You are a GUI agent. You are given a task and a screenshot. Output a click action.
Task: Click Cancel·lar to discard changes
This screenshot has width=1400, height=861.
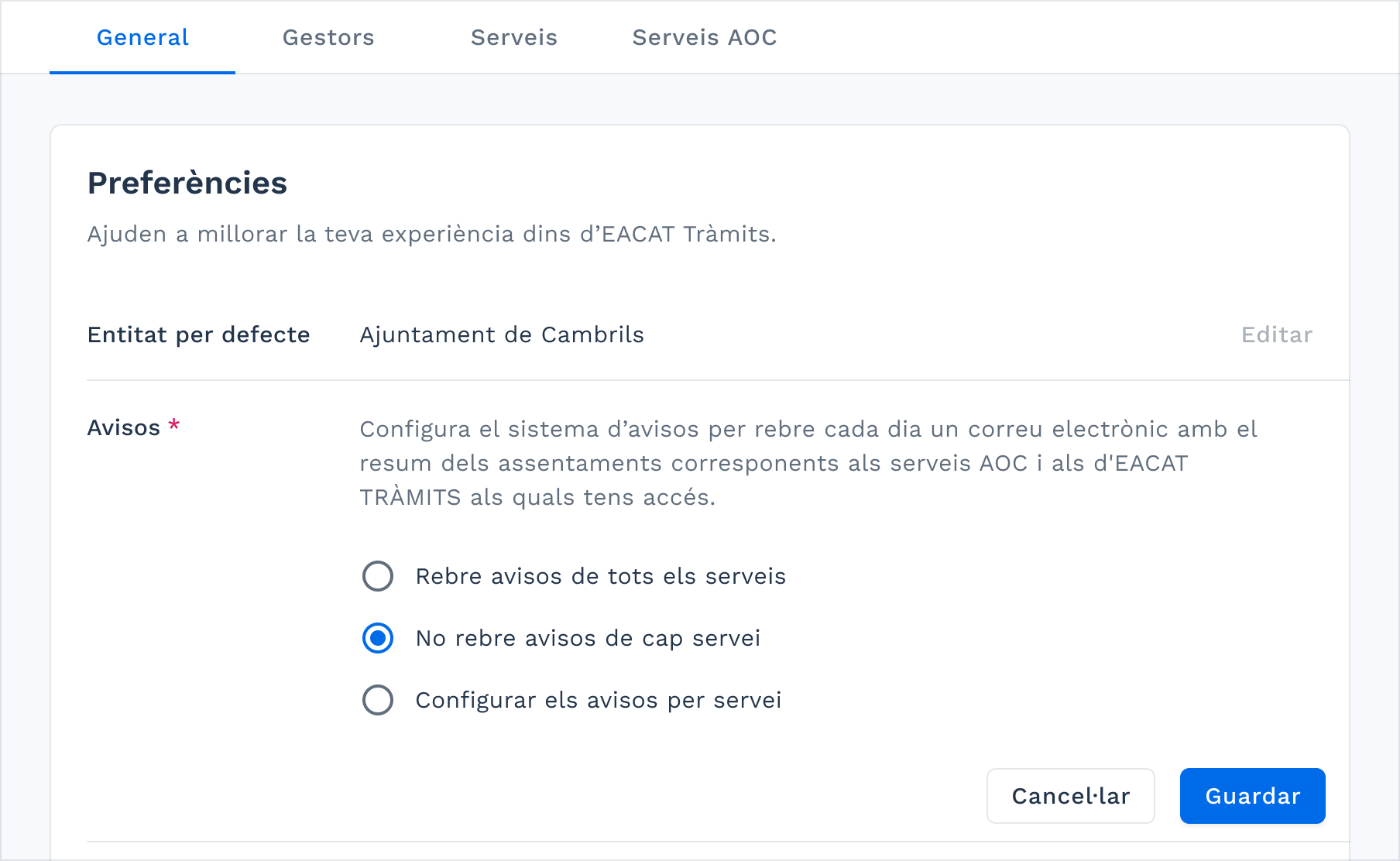[1070, 796]
